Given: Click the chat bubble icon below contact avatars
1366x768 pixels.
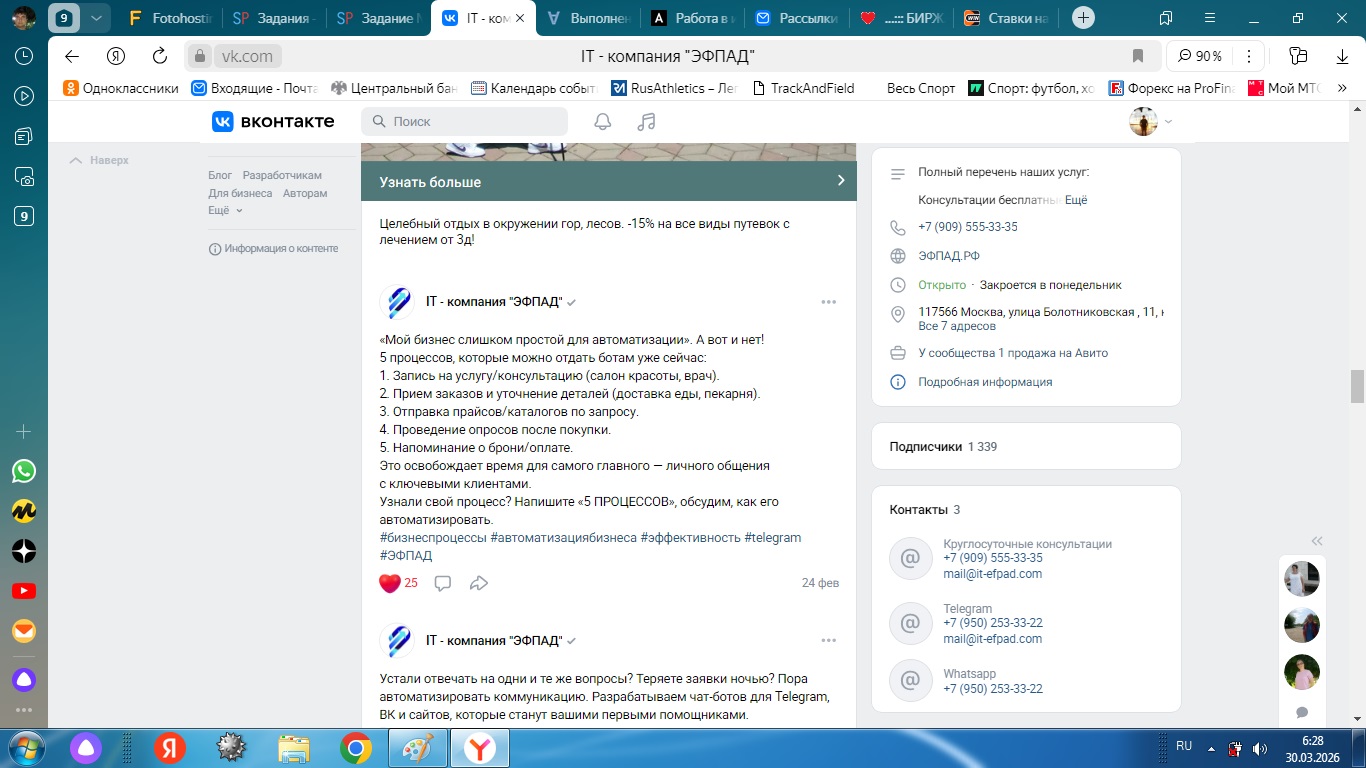Looking at the screenshot, I should pos(1302,712).
